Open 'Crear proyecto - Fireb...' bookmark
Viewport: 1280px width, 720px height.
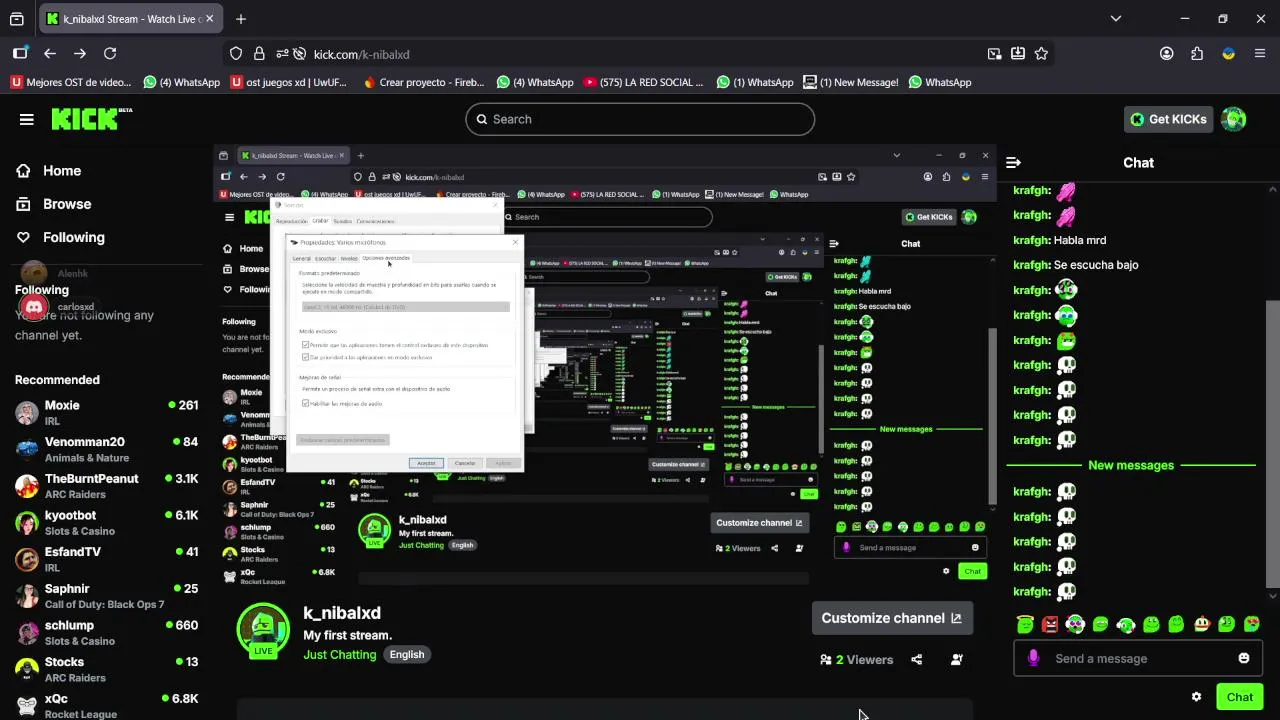(424, 82)
